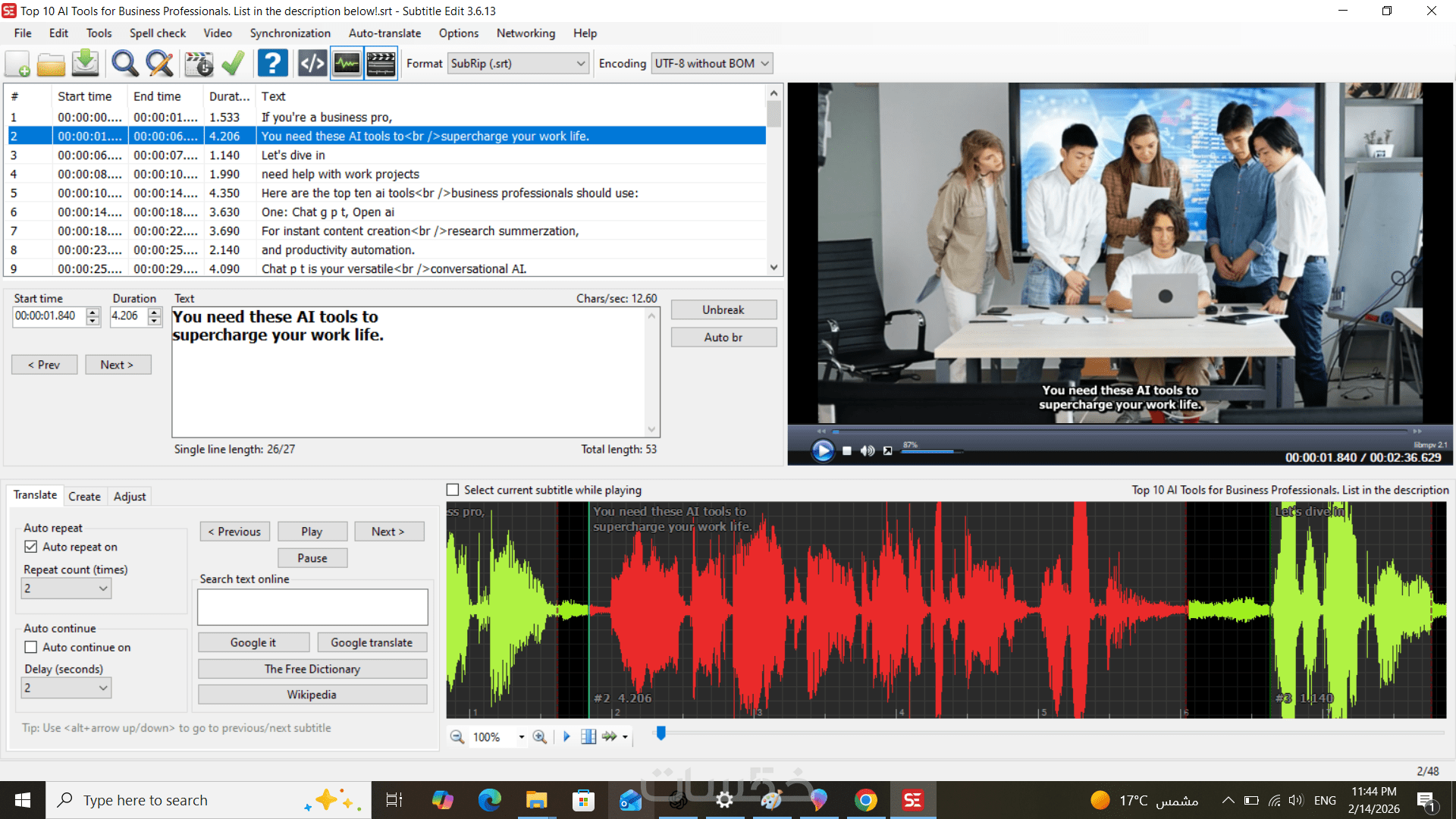Open the Visual sync clapperboard icon
This screenshot has height=819, width=1456.
[199, 64]
